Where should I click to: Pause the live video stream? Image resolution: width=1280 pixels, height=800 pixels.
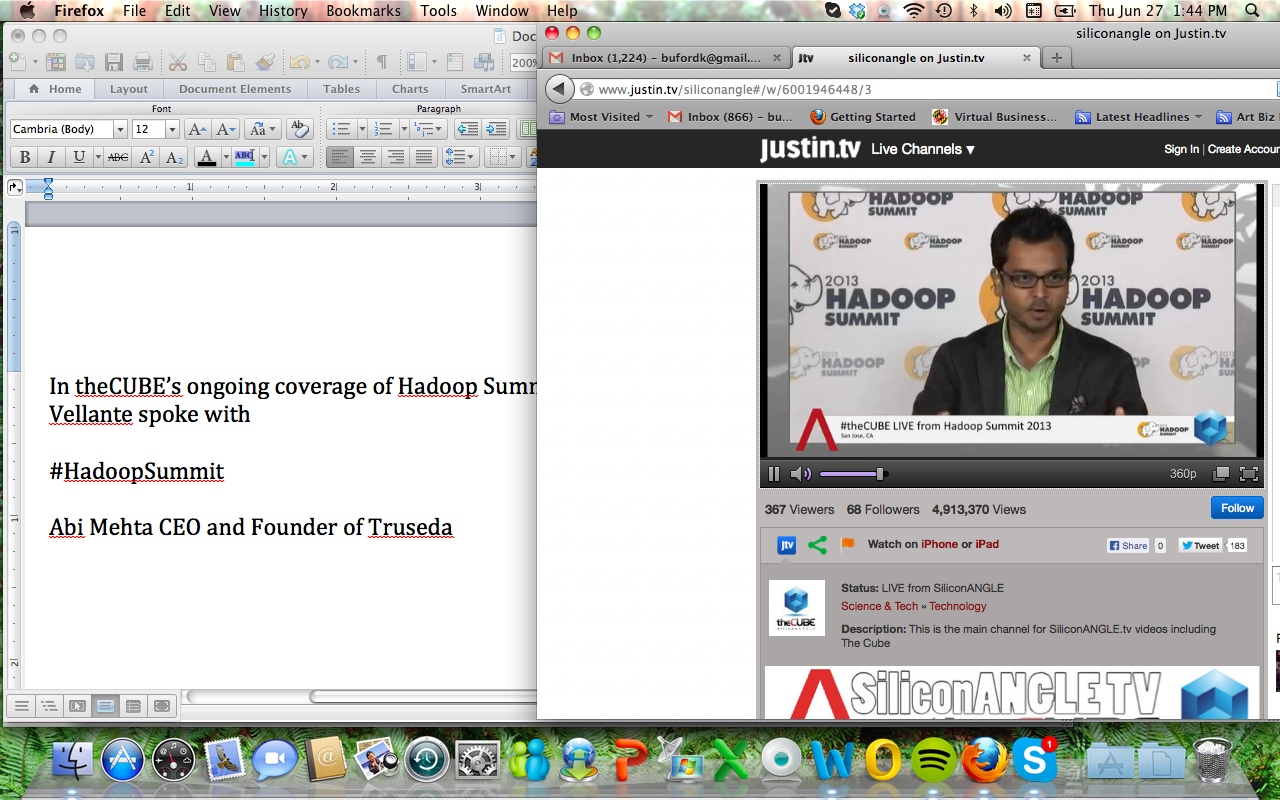point(773,474)
